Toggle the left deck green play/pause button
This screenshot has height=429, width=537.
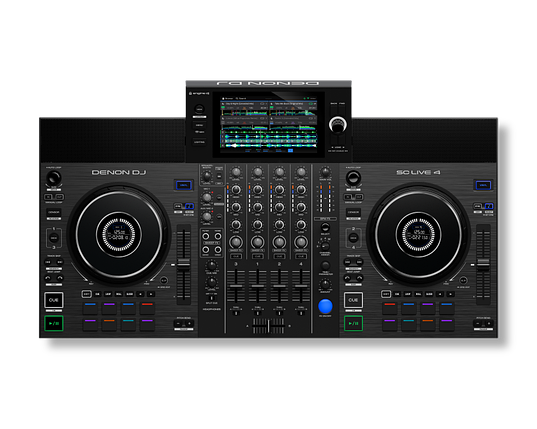pyautogui.click(x=54, y=323)
